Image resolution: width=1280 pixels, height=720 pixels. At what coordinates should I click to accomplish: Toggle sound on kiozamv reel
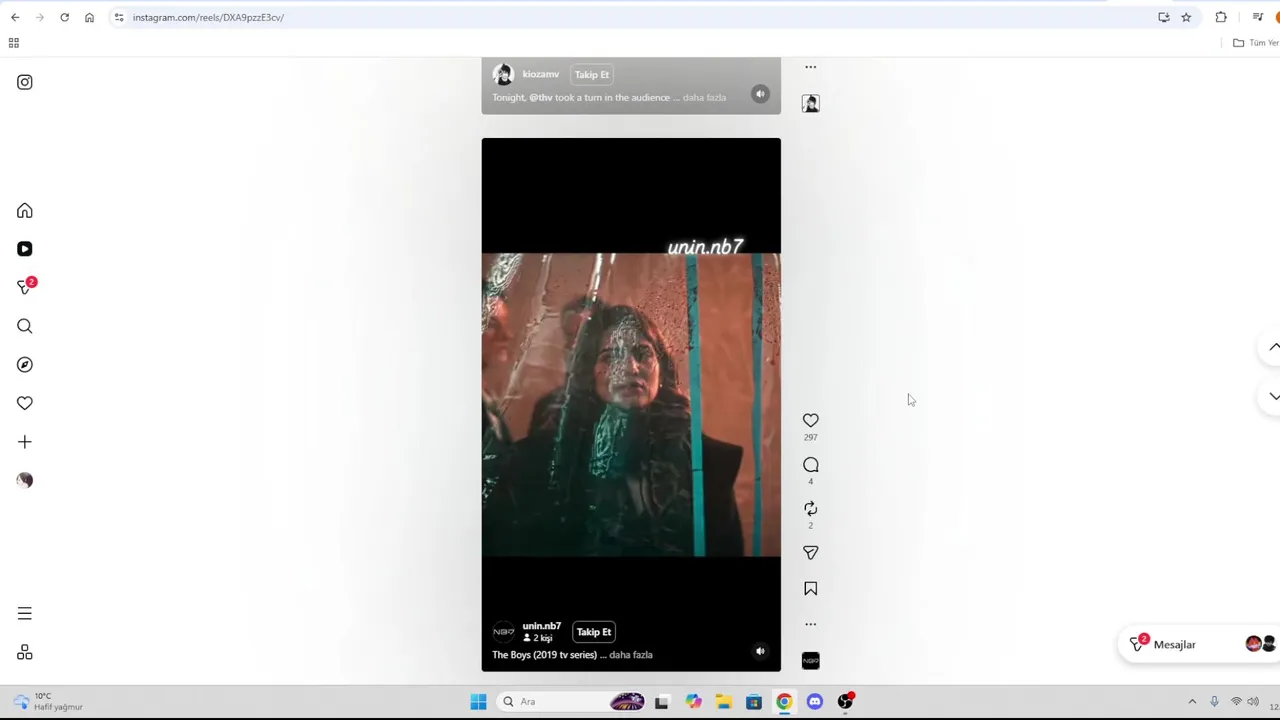pos(760,94)
